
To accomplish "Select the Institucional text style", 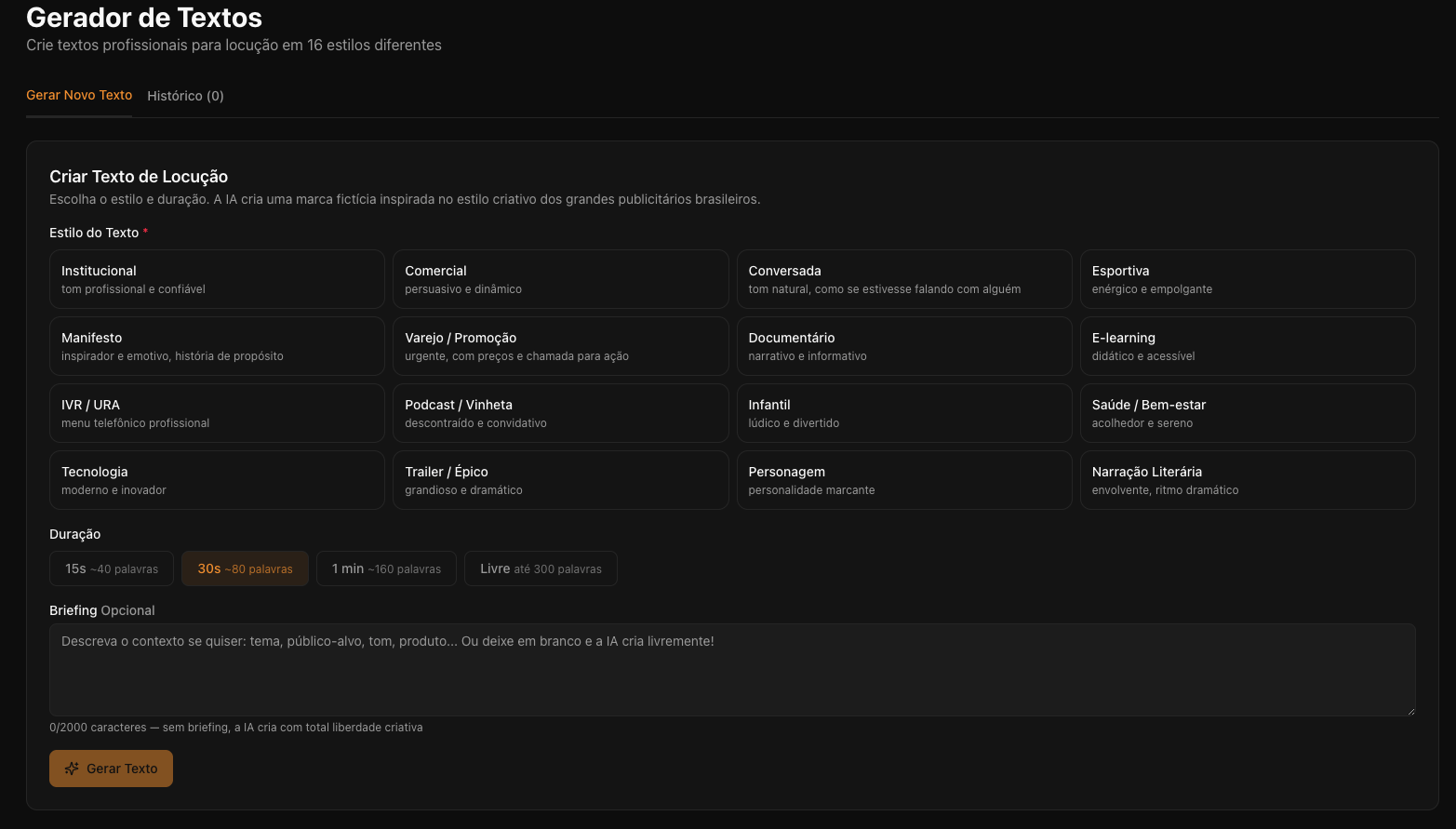I will click(217, 279).
